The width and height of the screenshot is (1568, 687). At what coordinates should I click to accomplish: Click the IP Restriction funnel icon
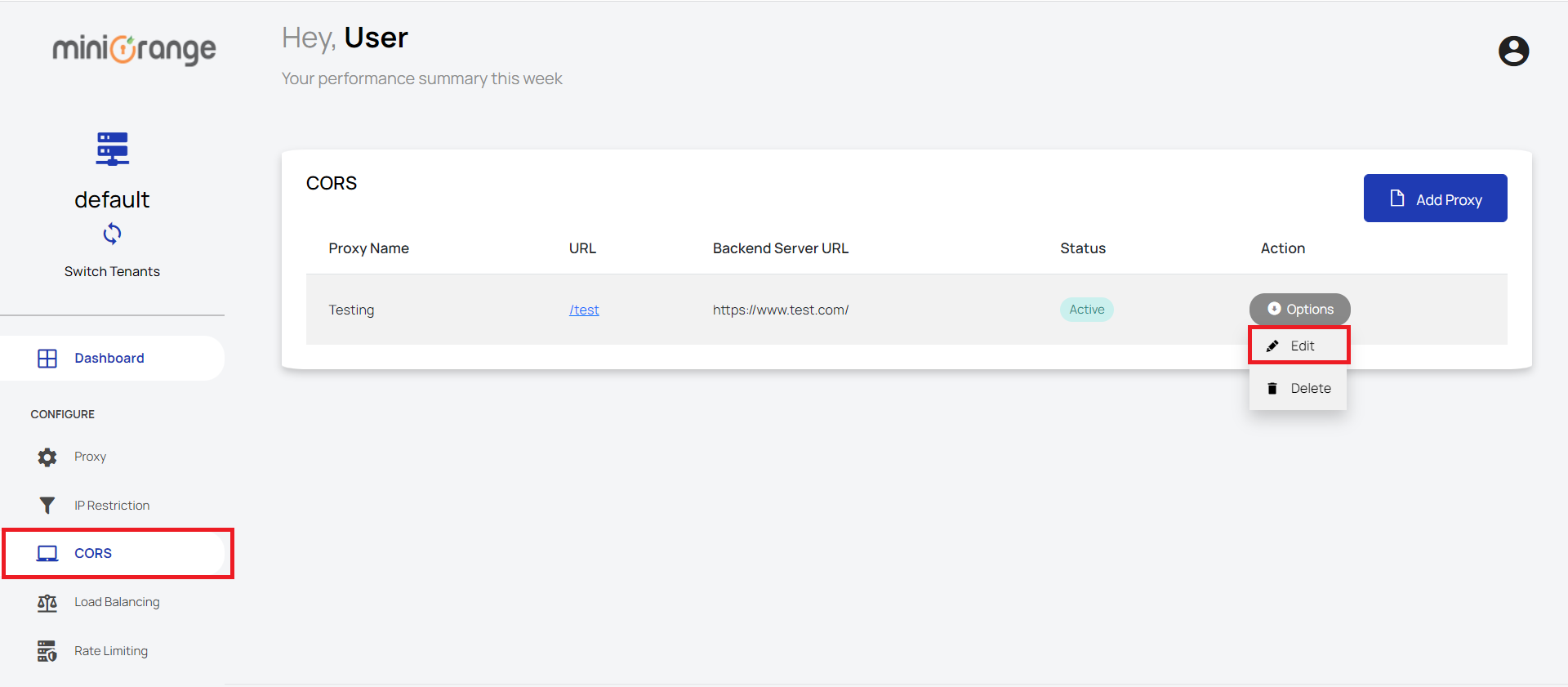tap(47, 506)
